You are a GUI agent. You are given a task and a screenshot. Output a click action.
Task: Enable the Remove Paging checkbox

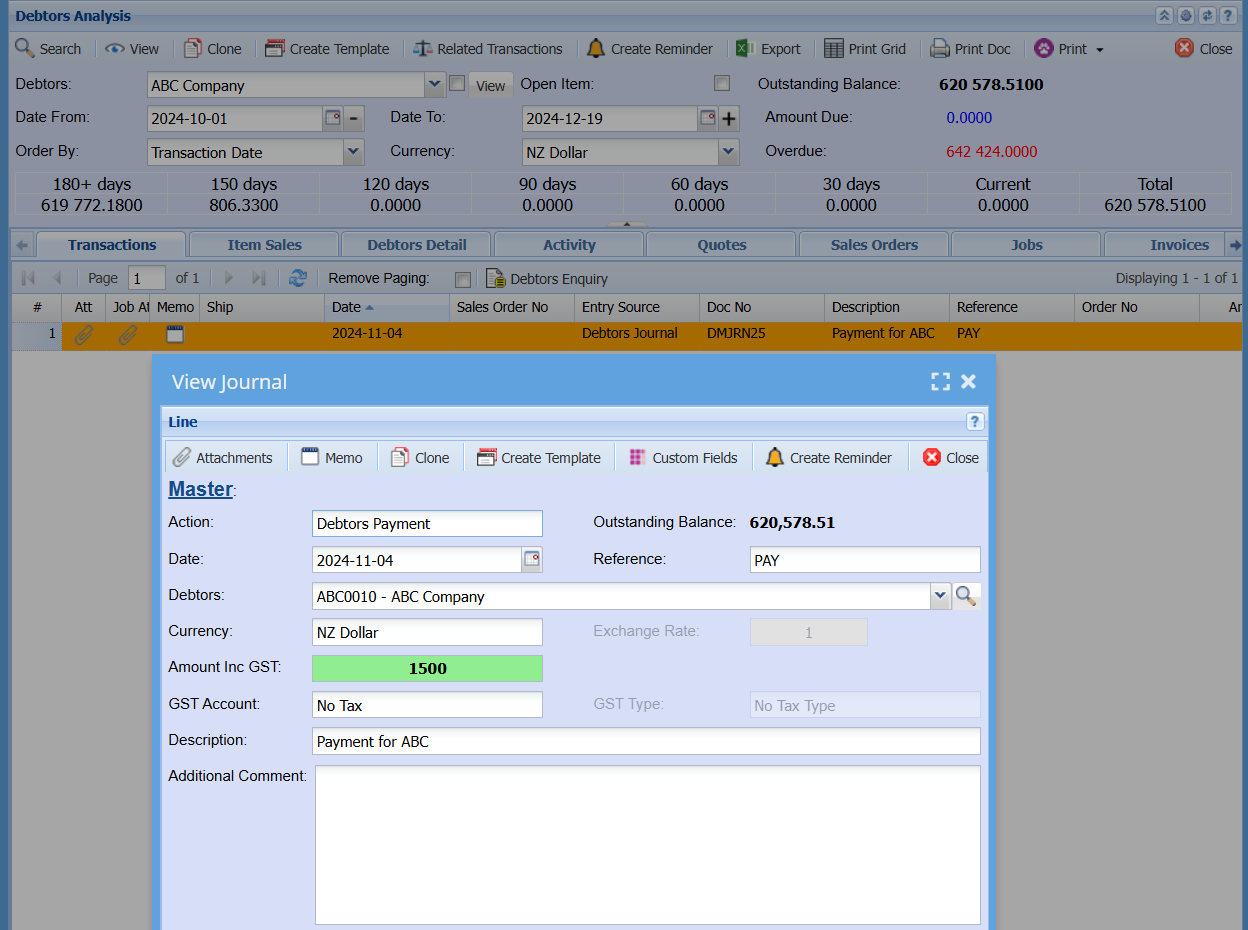click(x=462, y=279)
